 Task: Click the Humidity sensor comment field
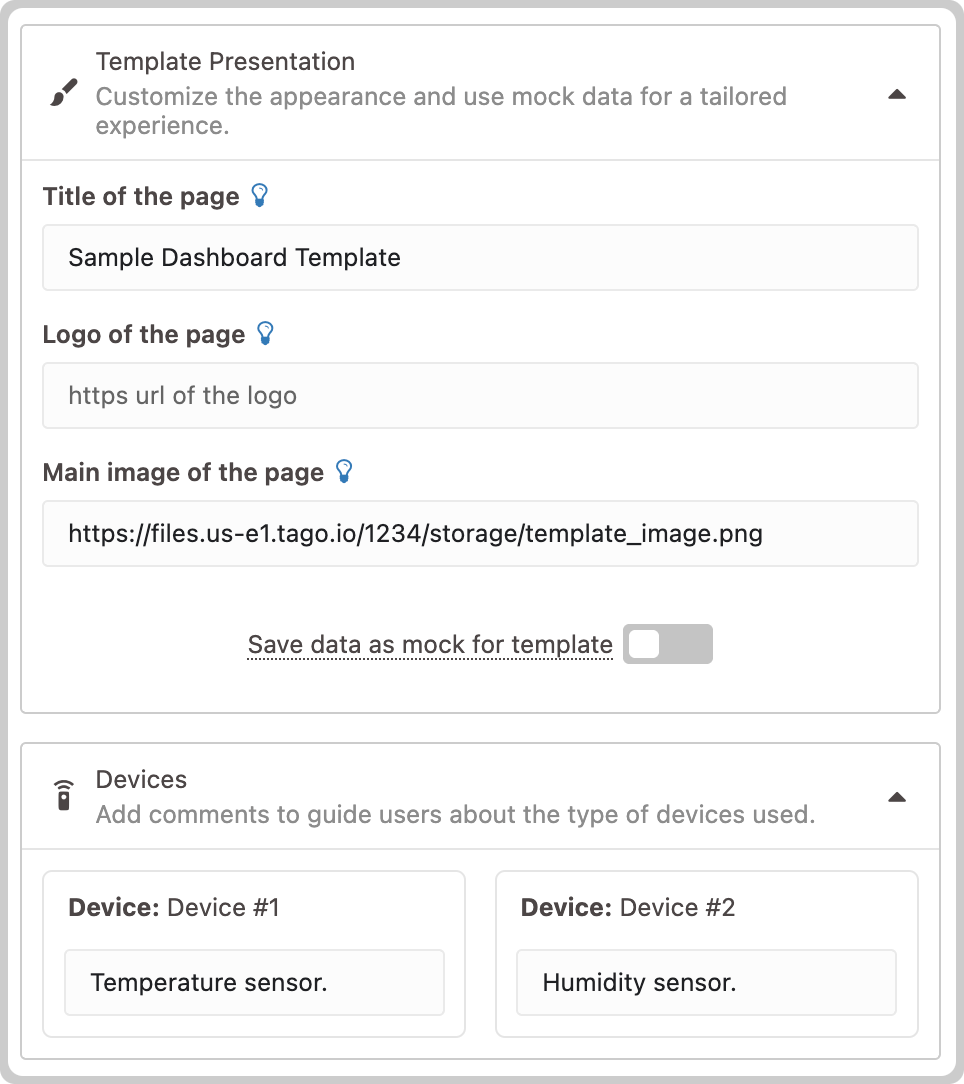tap(707, 982)
